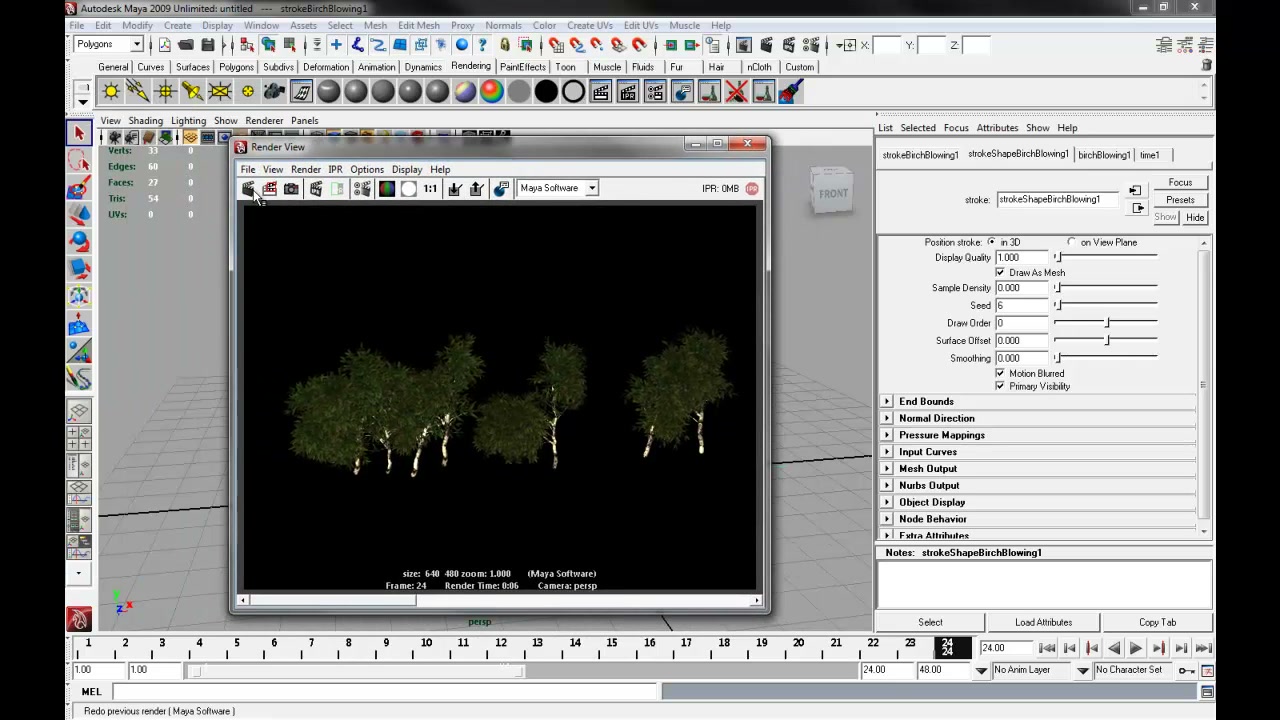Click the Remove image icon in Render View

click(477, 189)
